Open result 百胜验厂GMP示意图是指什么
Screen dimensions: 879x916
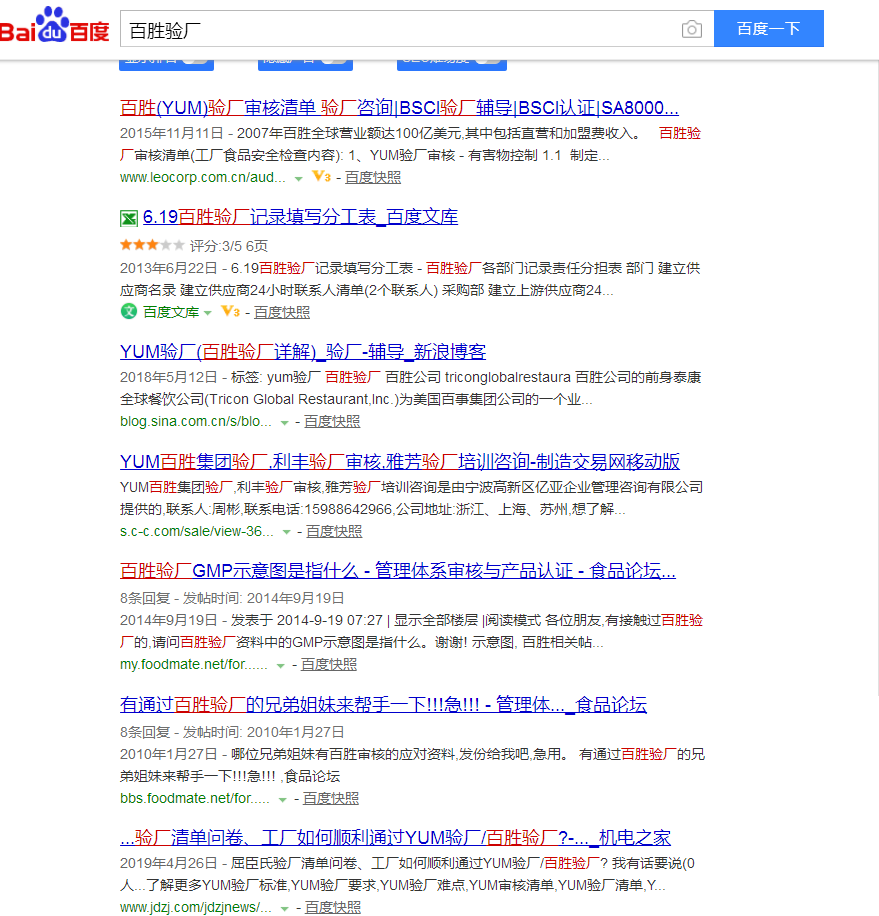click(x=398, y=571)
